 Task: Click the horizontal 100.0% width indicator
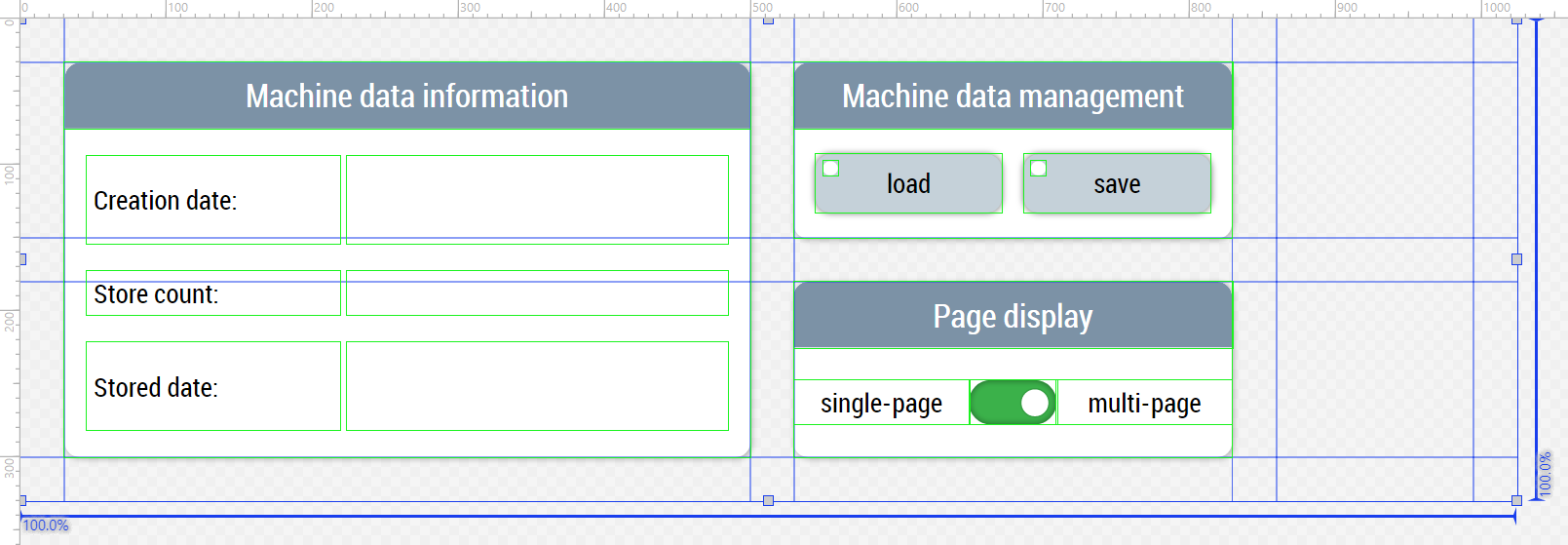[46, 526]
